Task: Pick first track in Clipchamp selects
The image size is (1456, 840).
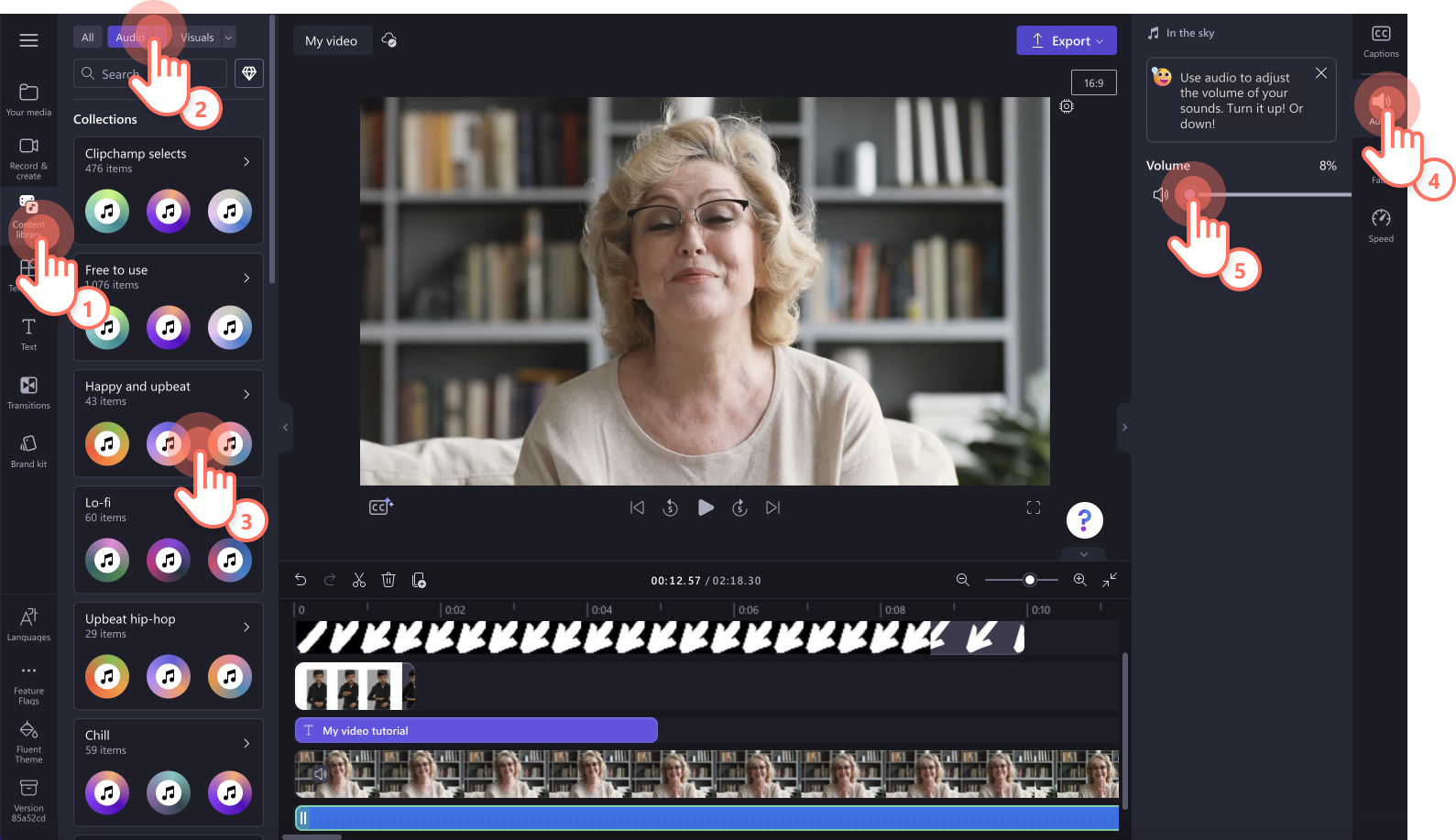Action: (107, 211)
